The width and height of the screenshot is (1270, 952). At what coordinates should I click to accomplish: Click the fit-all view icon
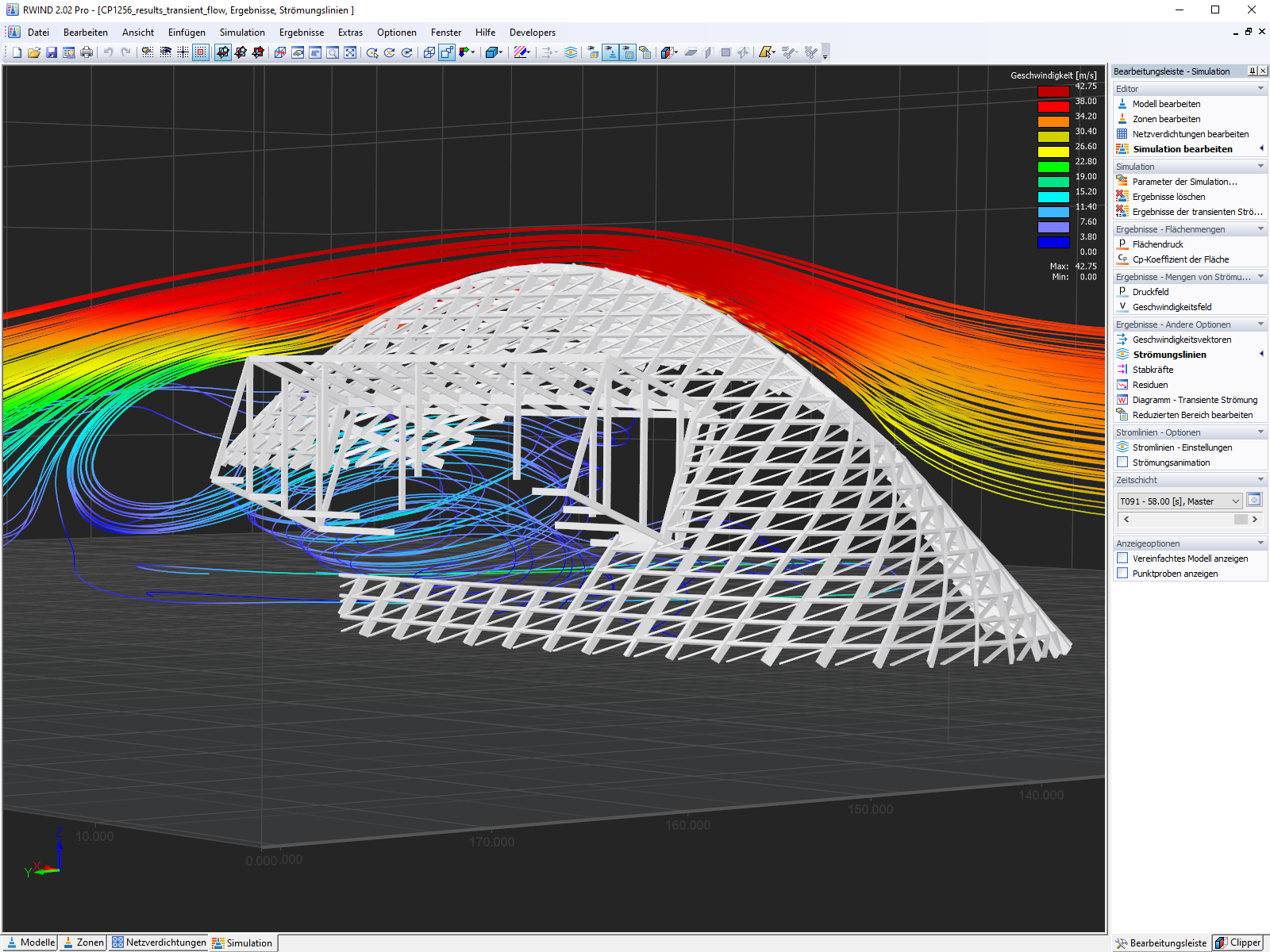point(350,52)
